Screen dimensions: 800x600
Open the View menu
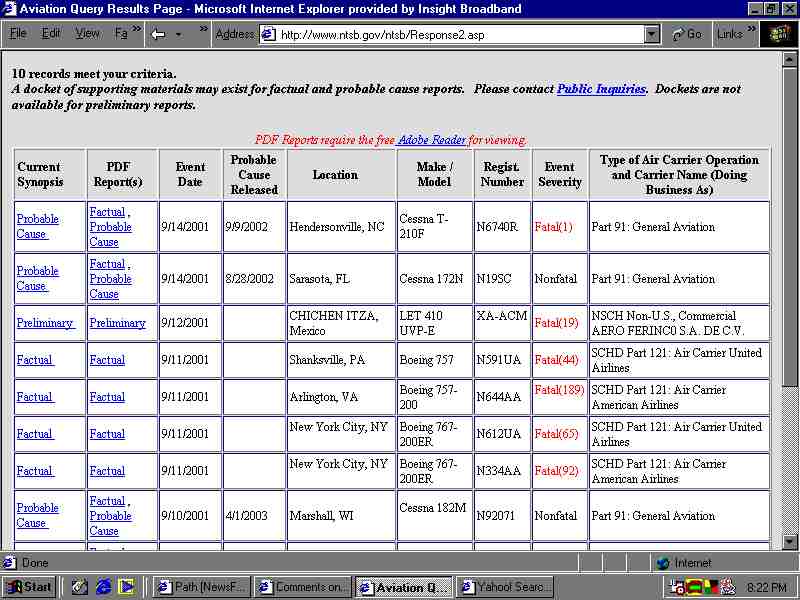point(87,34)
